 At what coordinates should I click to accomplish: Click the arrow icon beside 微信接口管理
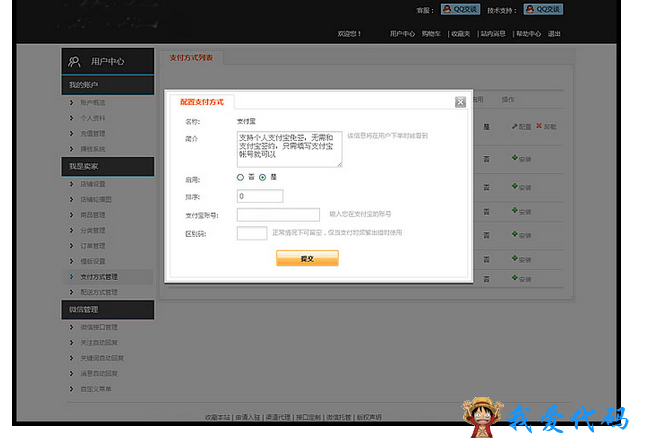[x=71, y=327]
